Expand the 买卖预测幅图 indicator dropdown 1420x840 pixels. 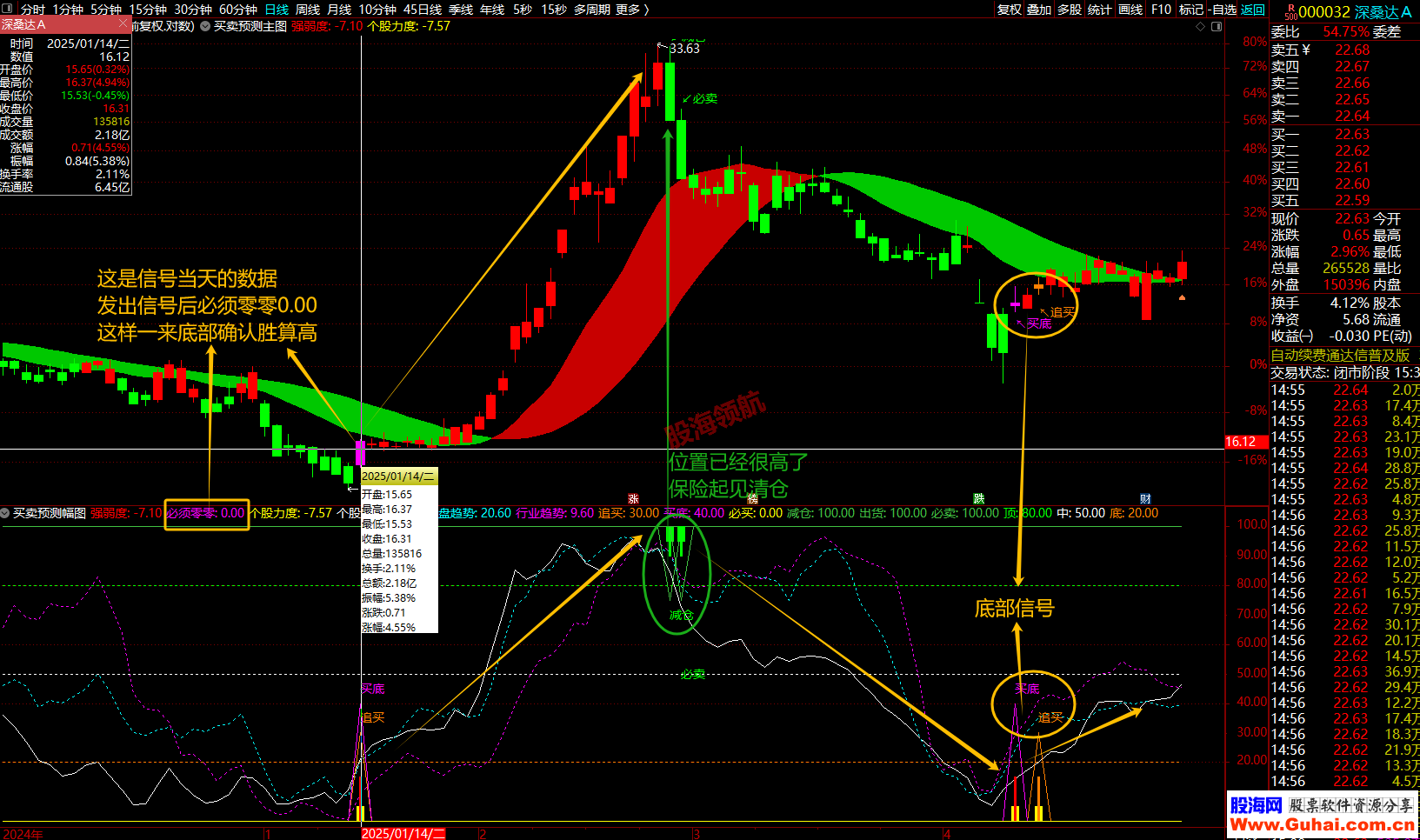5,513
